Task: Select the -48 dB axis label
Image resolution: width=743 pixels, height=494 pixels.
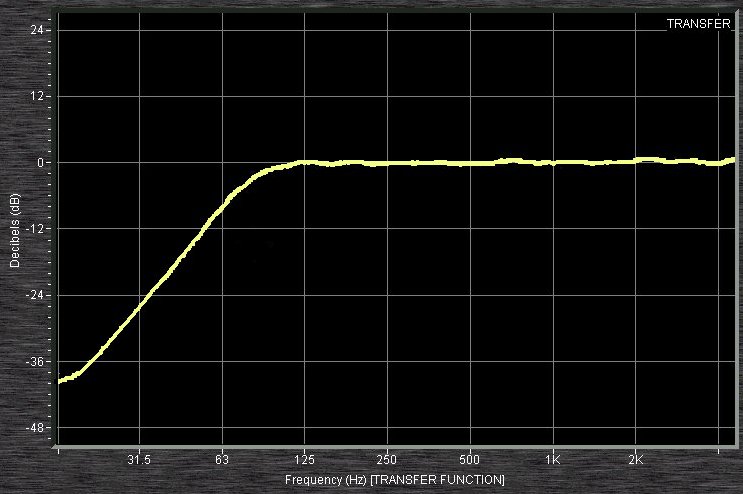Action: [x=35, y=428]
